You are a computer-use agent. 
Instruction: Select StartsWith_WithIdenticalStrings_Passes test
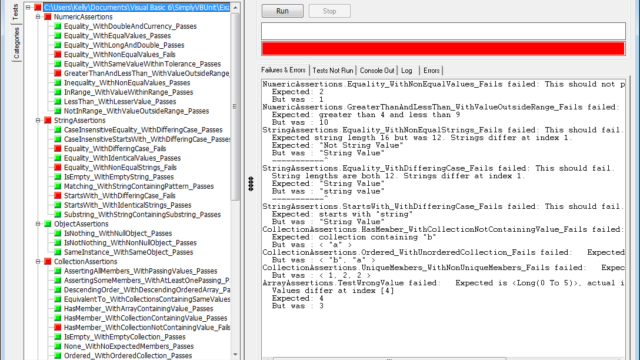127,205
